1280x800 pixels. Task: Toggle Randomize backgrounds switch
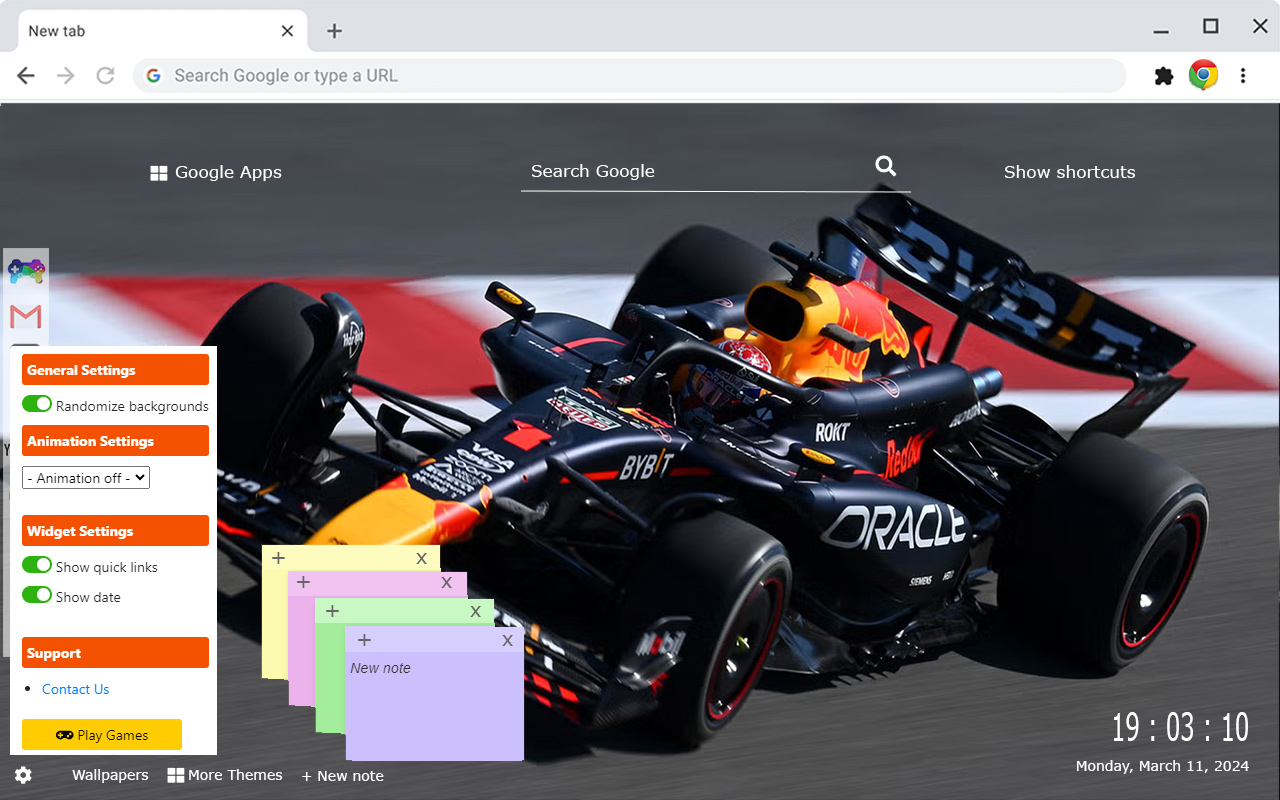click(37, 404)
